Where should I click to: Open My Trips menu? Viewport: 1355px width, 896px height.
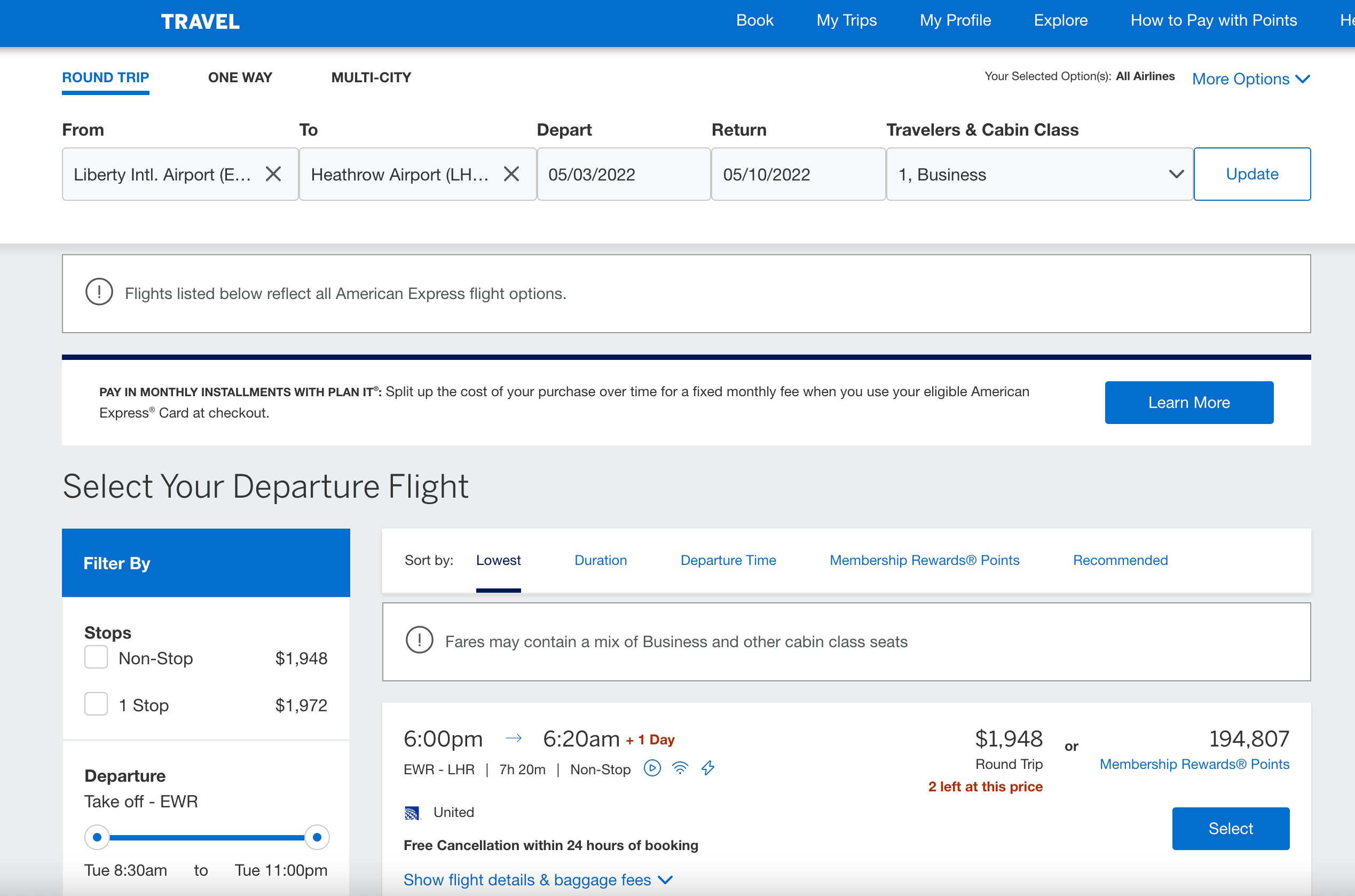(x=847, y=21)
